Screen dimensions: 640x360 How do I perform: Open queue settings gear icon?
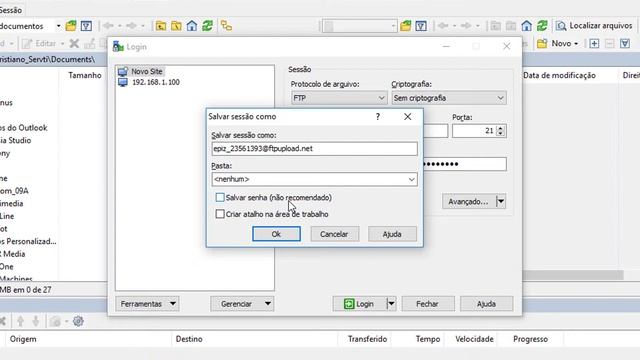[x=78, y=321]
